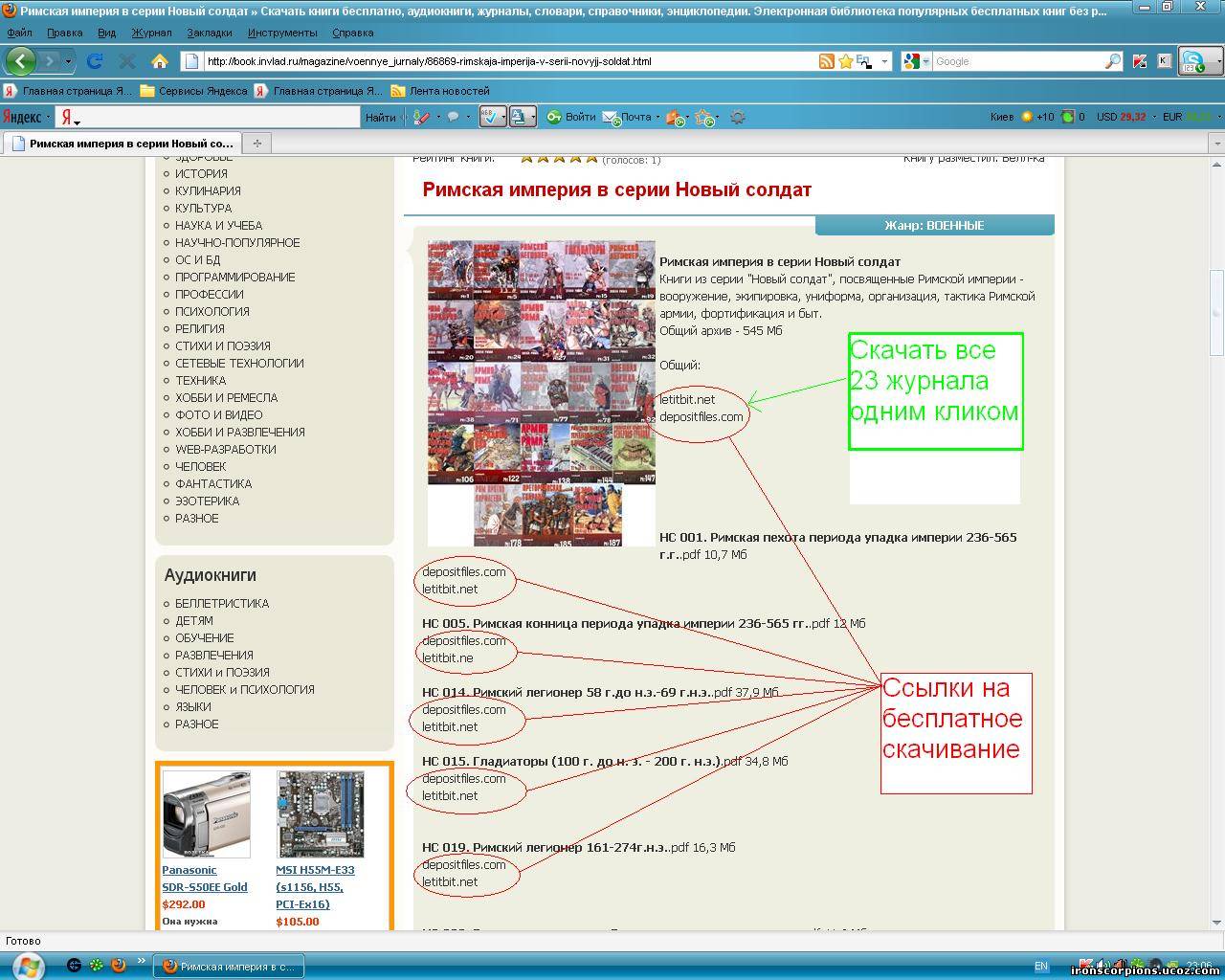Open the Инструменты menu
The width and height of the screenshot is (1225, 980).
pyautogui.click(x=282, y=33)
